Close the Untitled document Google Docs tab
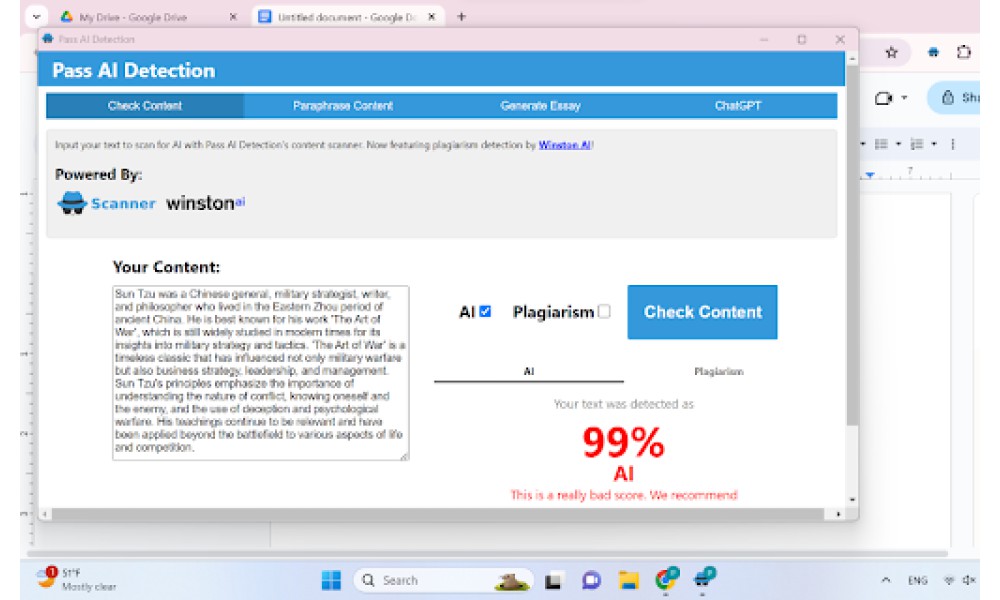The height and width of the screenshot is (600, 1000). [432, 17]
